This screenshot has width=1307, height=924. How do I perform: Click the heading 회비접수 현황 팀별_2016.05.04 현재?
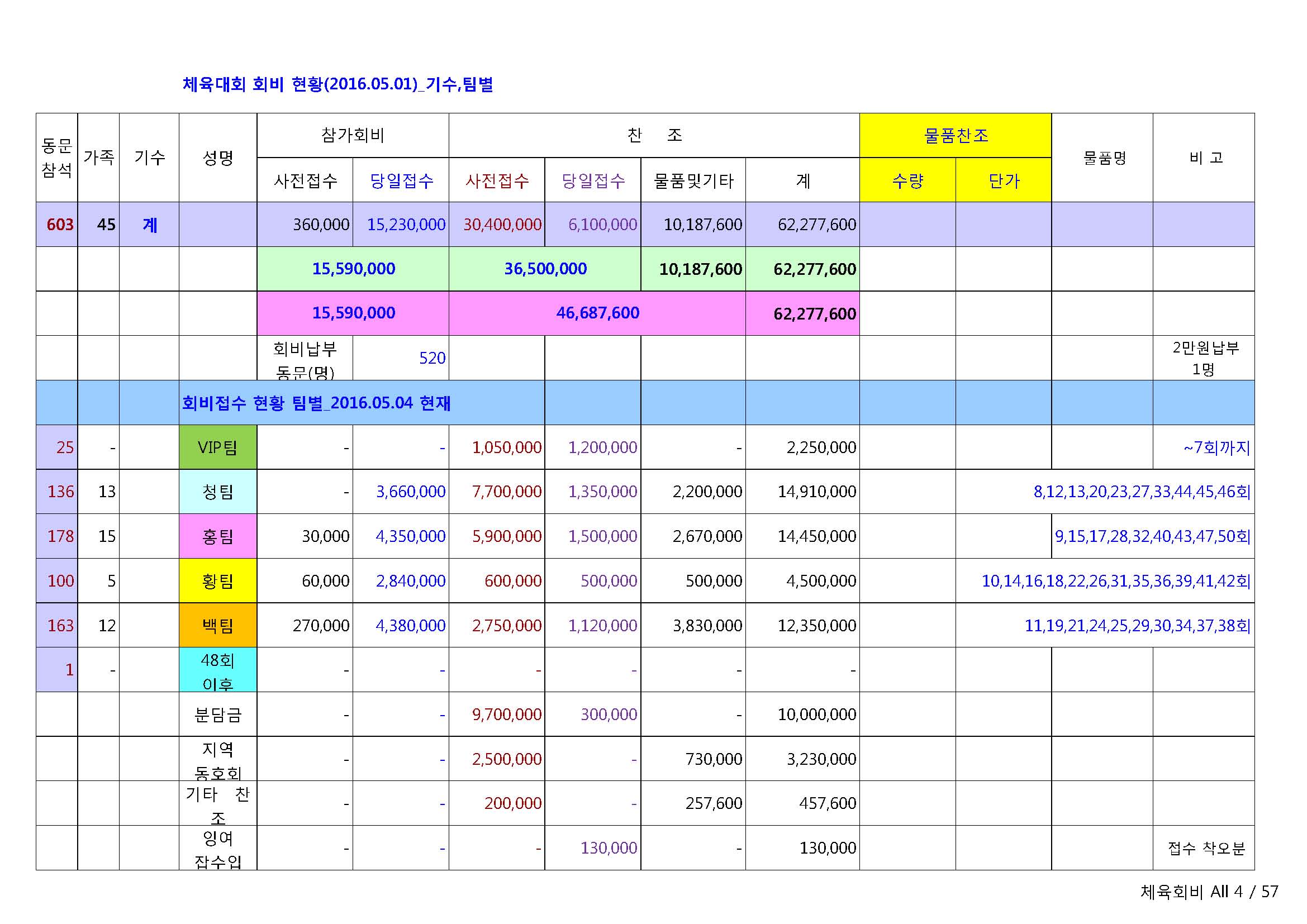(x=316, y=403)
